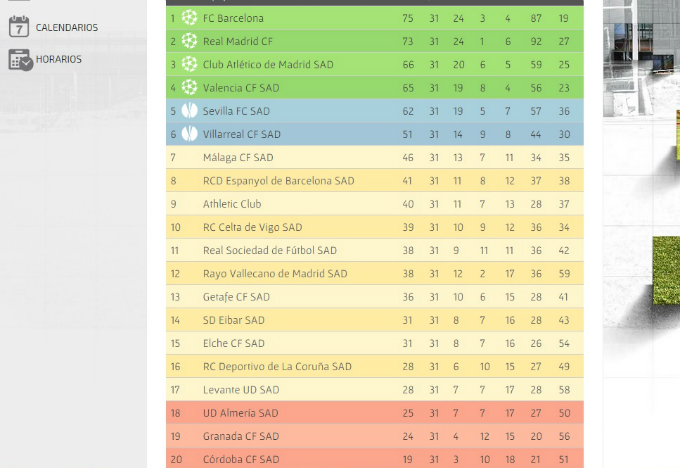Open the CALENDARIOS menu item
The image size is (680, 468).
[67, 27]
